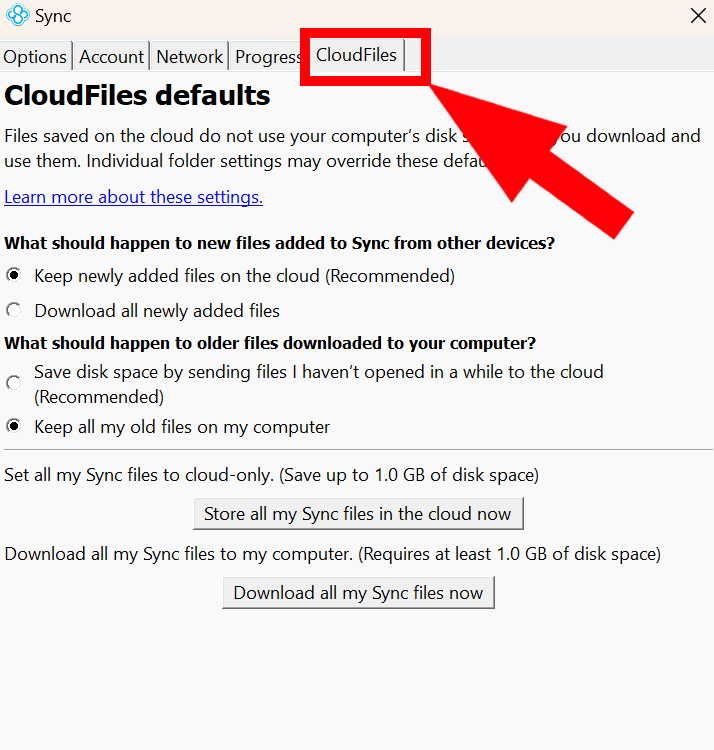The width and height of the screenshot is (714, 750).
Task: Go to the Network tab
Action: click(189, 57)
